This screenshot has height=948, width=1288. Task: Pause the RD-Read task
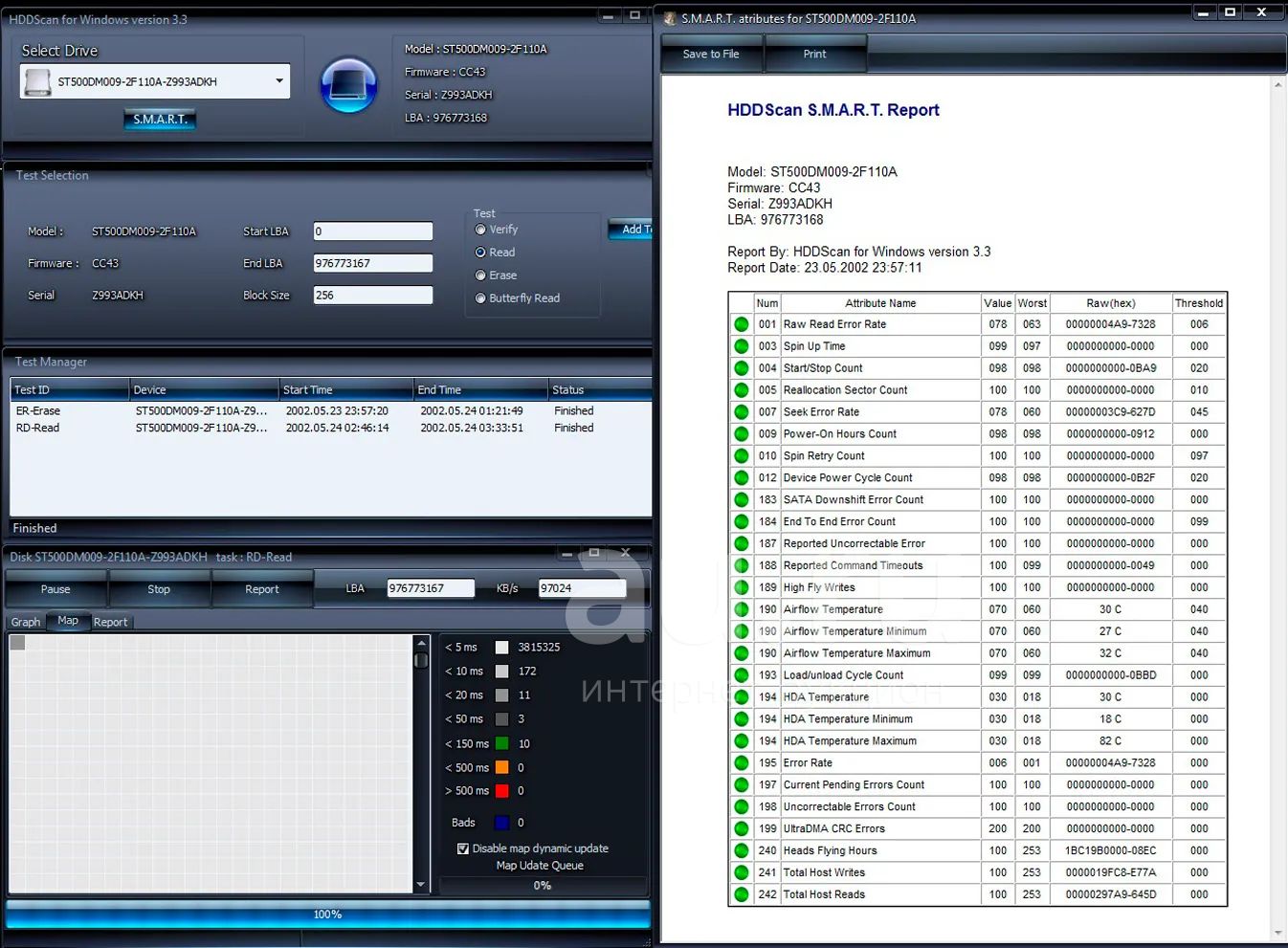tap(56, 589)
